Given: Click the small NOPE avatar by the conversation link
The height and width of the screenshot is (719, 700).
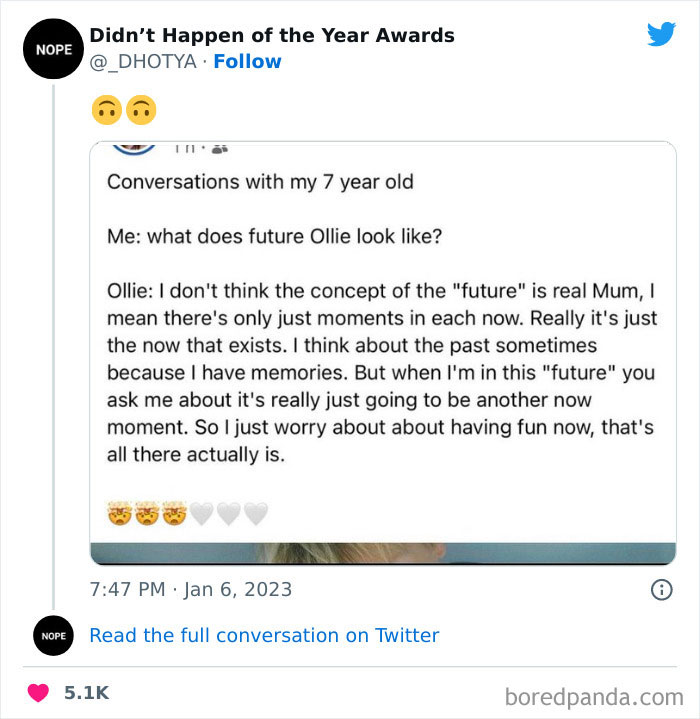Looking at the screenshot, I should (52, 635).
